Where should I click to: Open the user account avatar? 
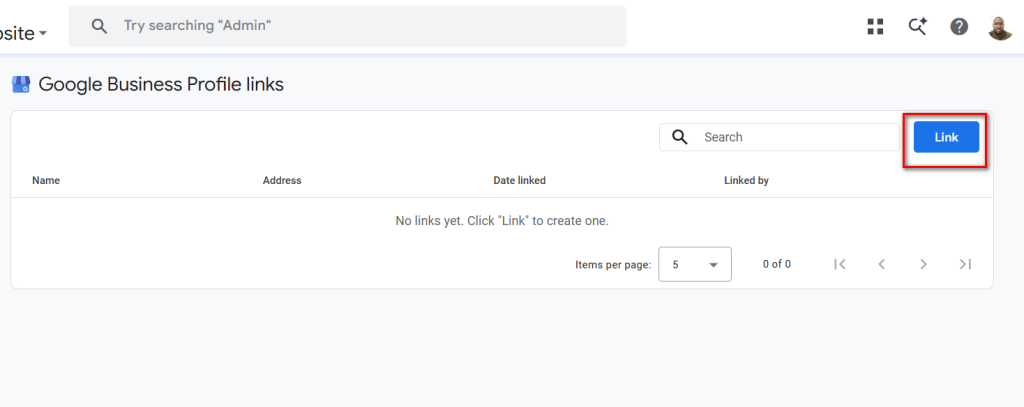1000,27
